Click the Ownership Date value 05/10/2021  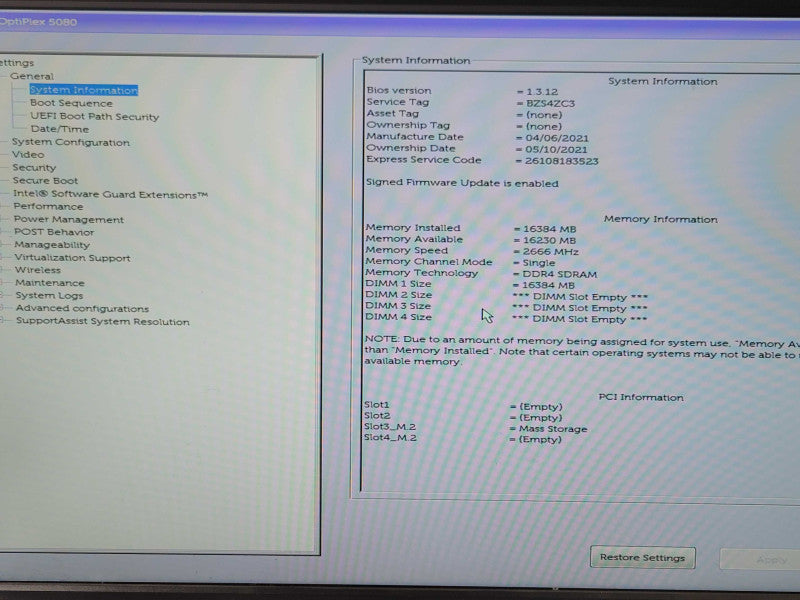556,149
